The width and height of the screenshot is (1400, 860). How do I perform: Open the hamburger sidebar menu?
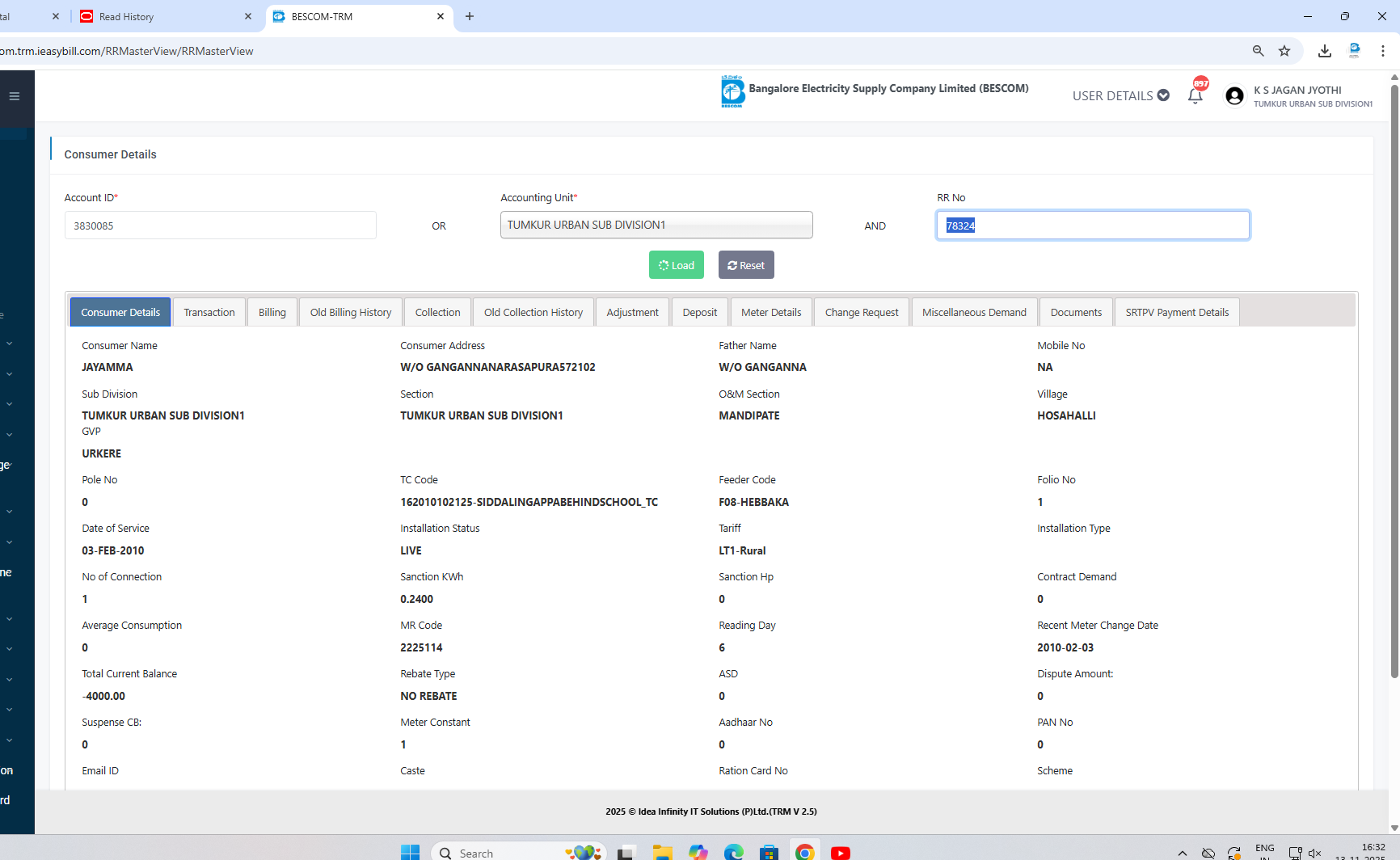point(15,96)
